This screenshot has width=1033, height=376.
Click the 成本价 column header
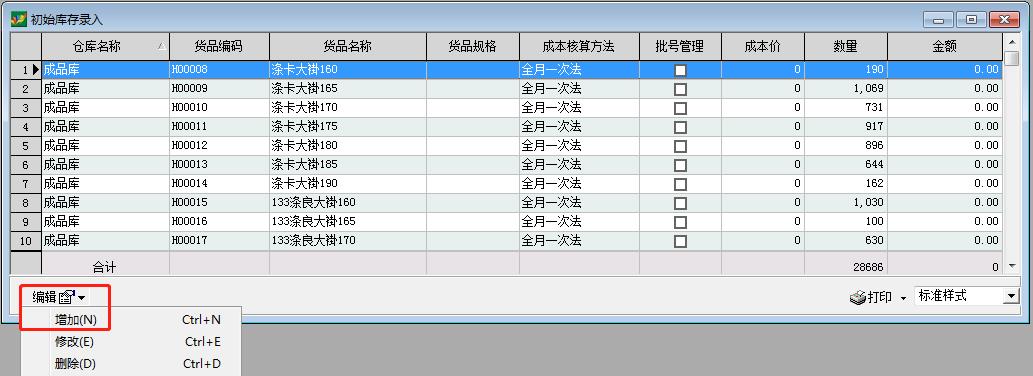click(x=763, y=47)
